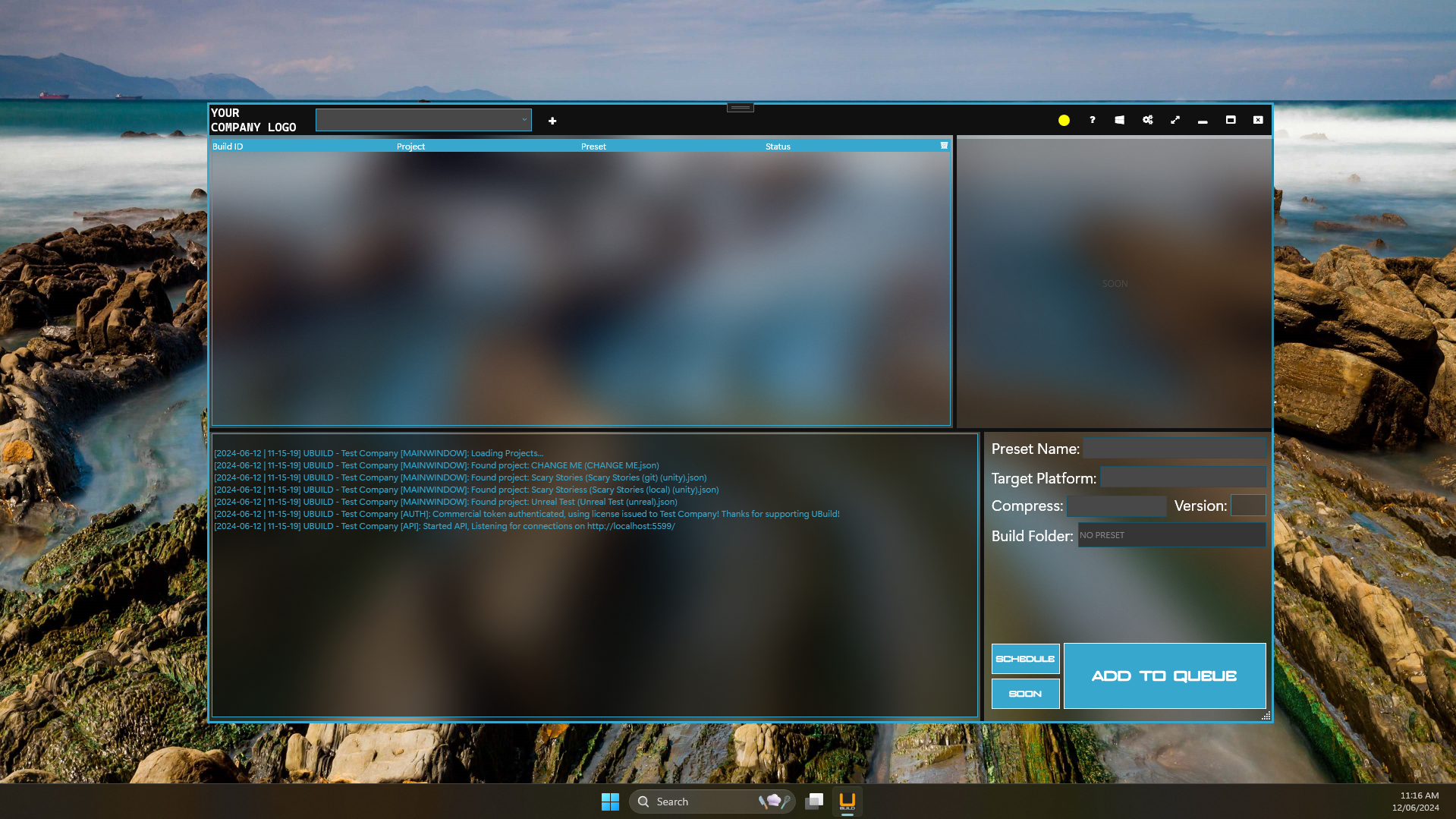The image size is (1456, 819).
Task: Maximize the UBuild window
Action: 1231,120
